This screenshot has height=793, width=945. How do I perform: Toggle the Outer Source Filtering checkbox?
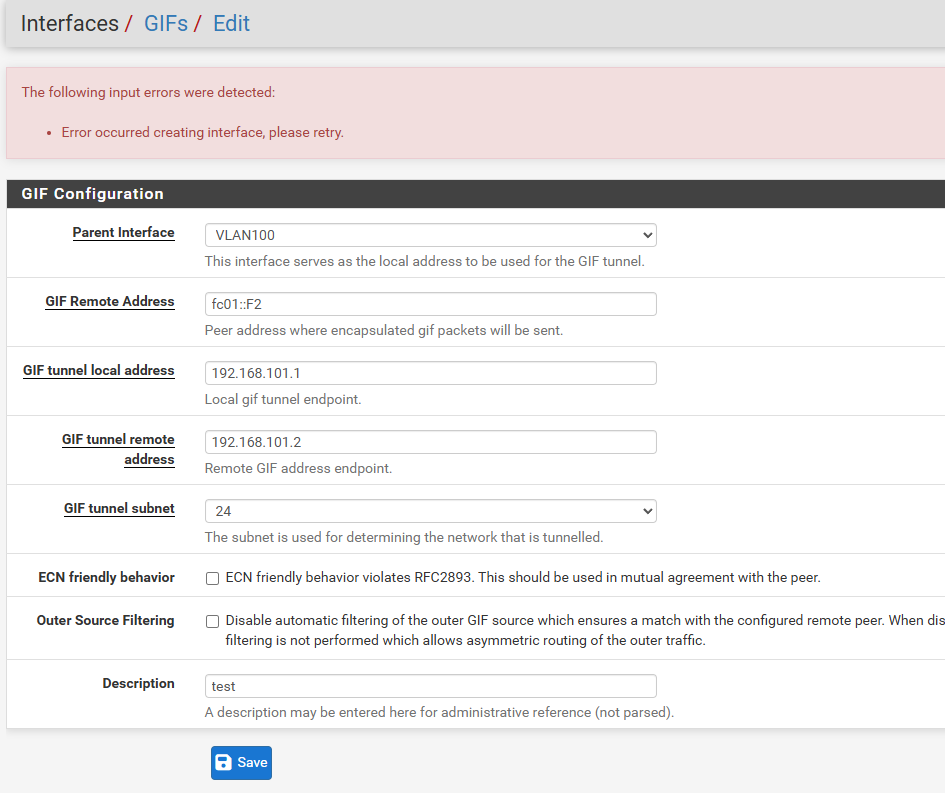(212, 621)
